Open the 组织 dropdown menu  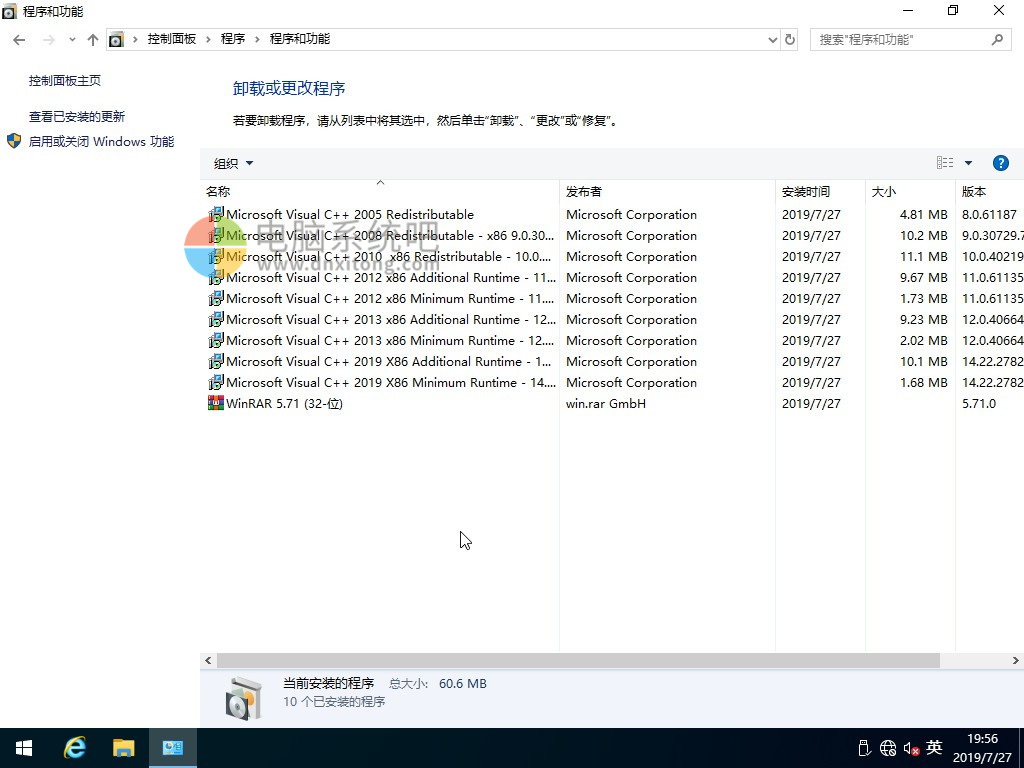(233, 163)
